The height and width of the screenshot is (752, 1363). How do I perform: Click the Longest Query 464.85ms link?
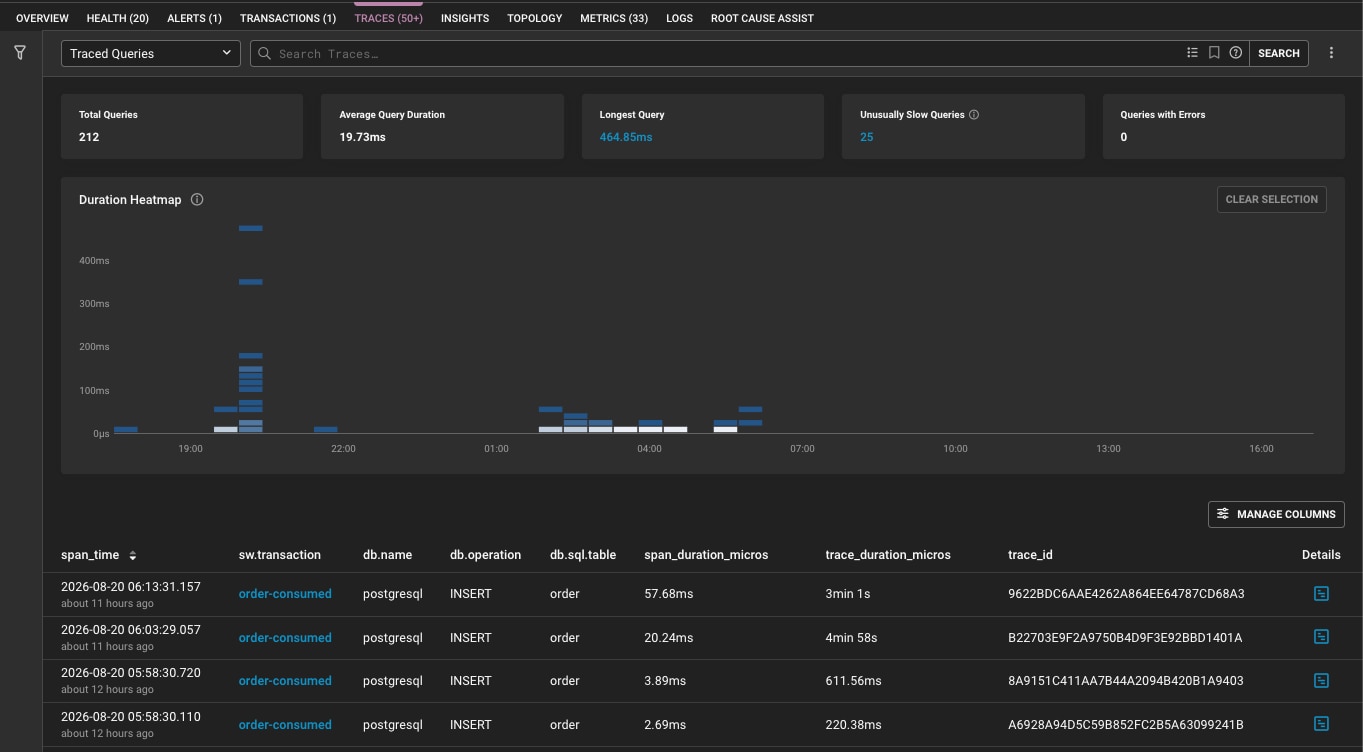click(626, 137)
